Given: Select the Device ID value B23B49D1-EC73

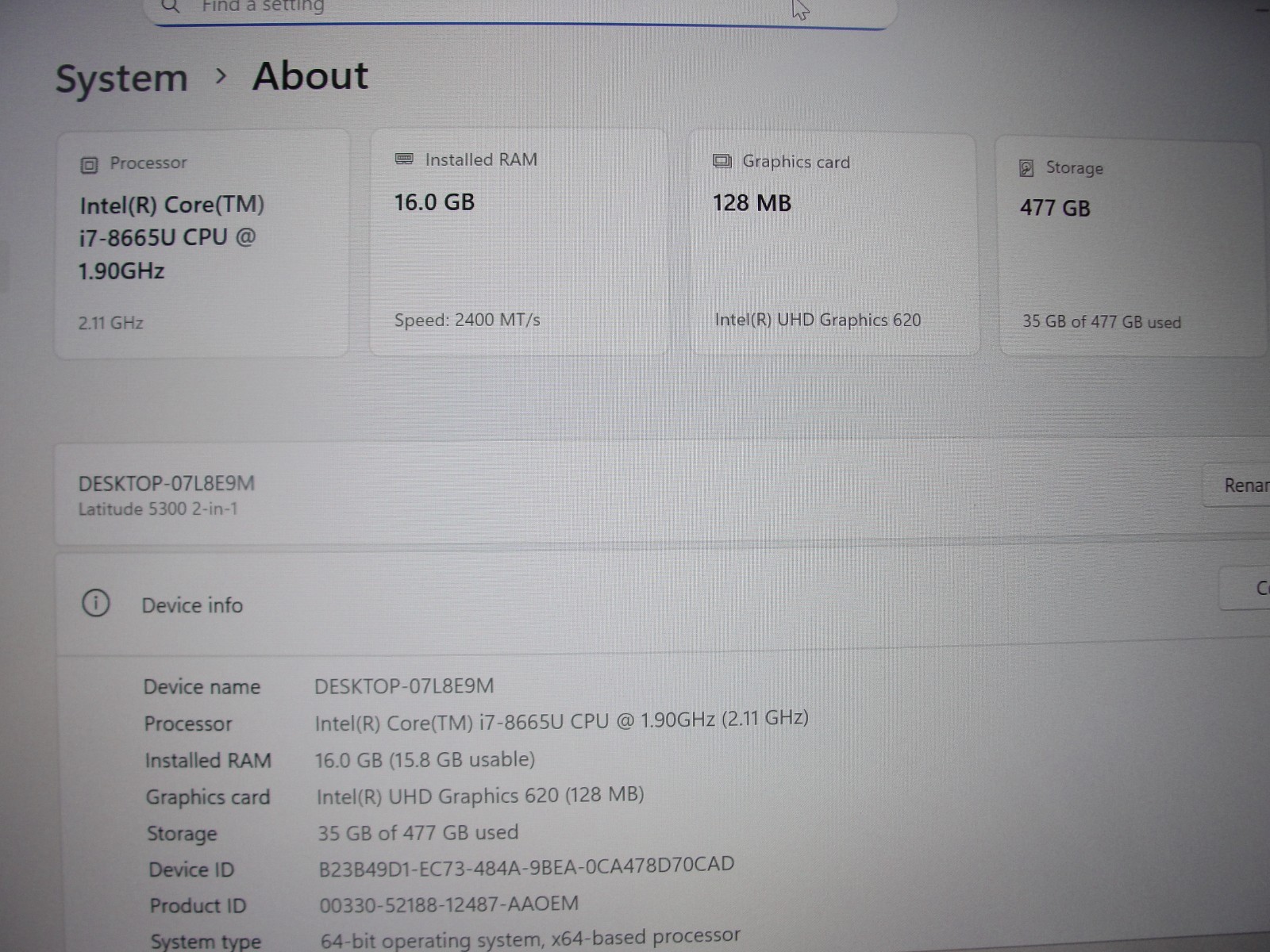Looking at the screenshot, I should (526, 866).
